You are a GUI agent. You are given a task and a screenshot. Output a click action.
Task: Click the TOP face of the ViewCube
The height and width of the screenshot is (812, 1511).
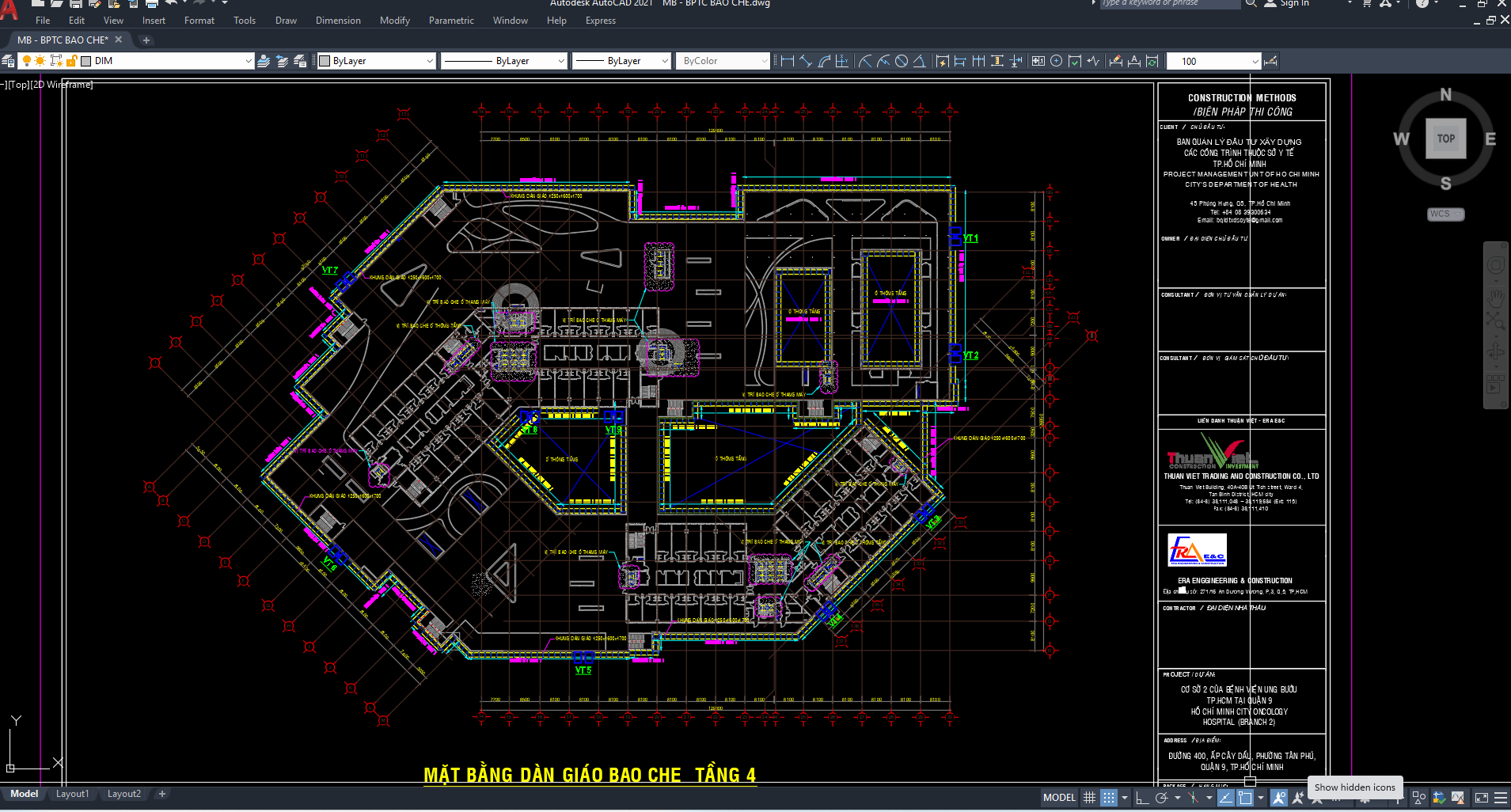click(x=1445, y=138)
